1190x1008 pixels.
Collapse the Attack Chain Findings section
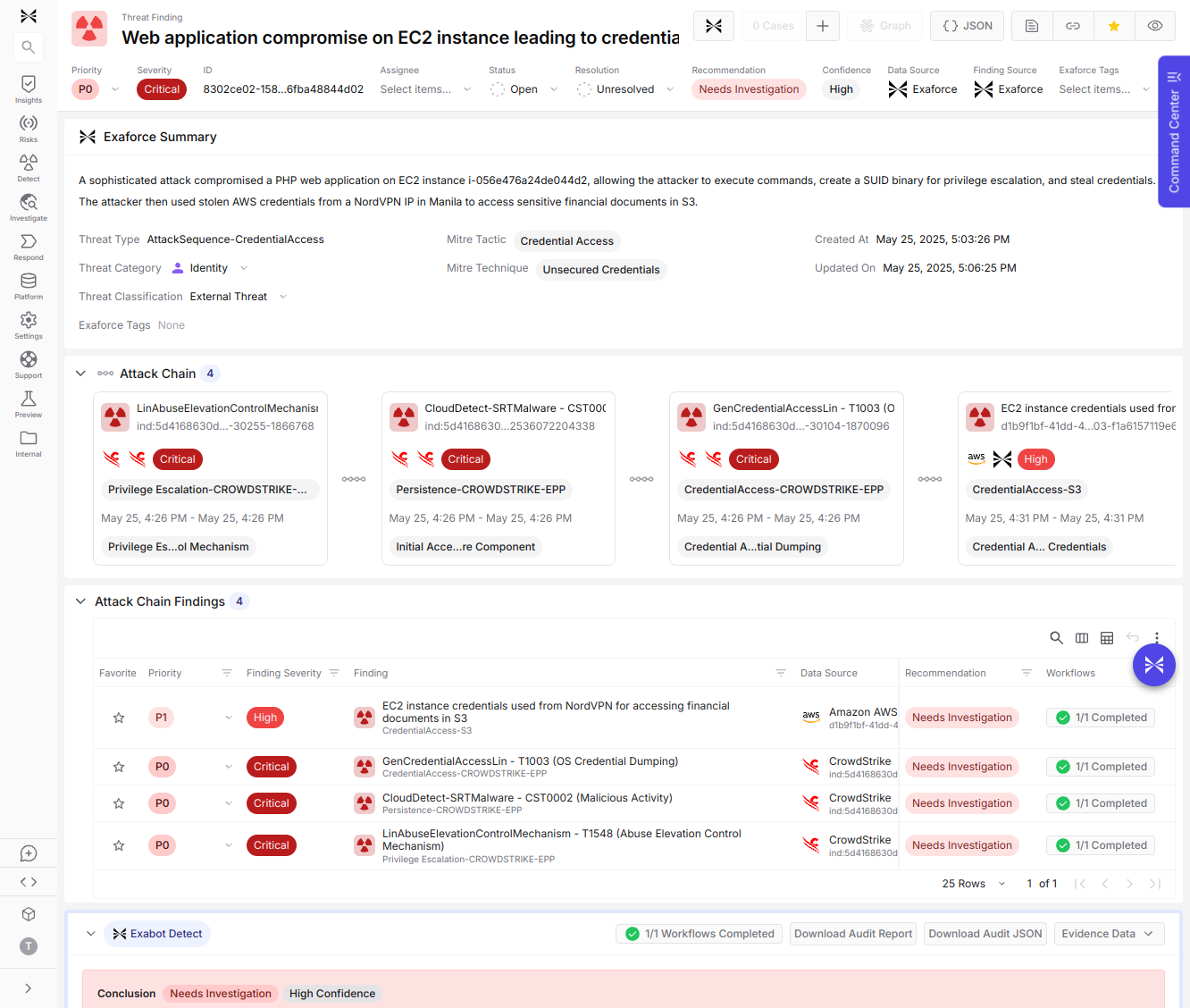coord(80,601)
